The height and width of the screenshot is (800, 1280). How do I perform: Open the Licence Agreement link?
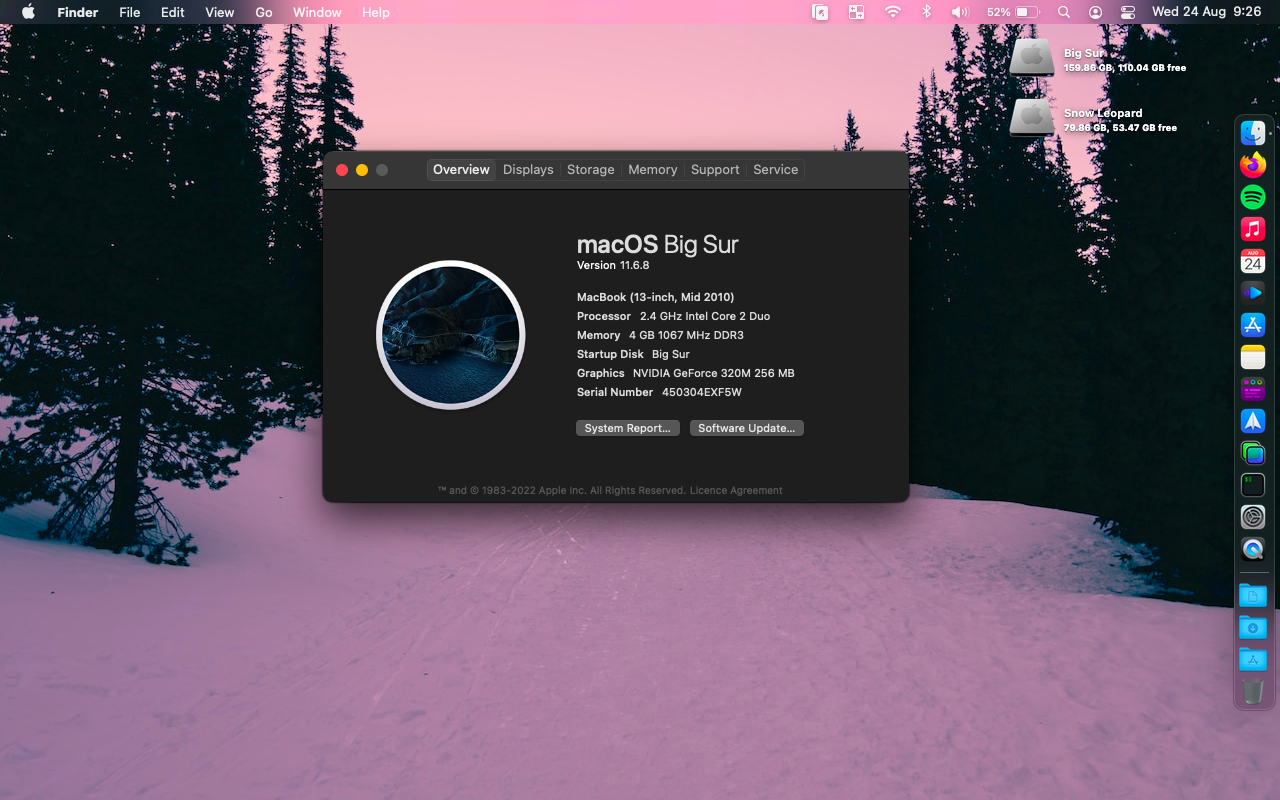click(x=736, y=491)
